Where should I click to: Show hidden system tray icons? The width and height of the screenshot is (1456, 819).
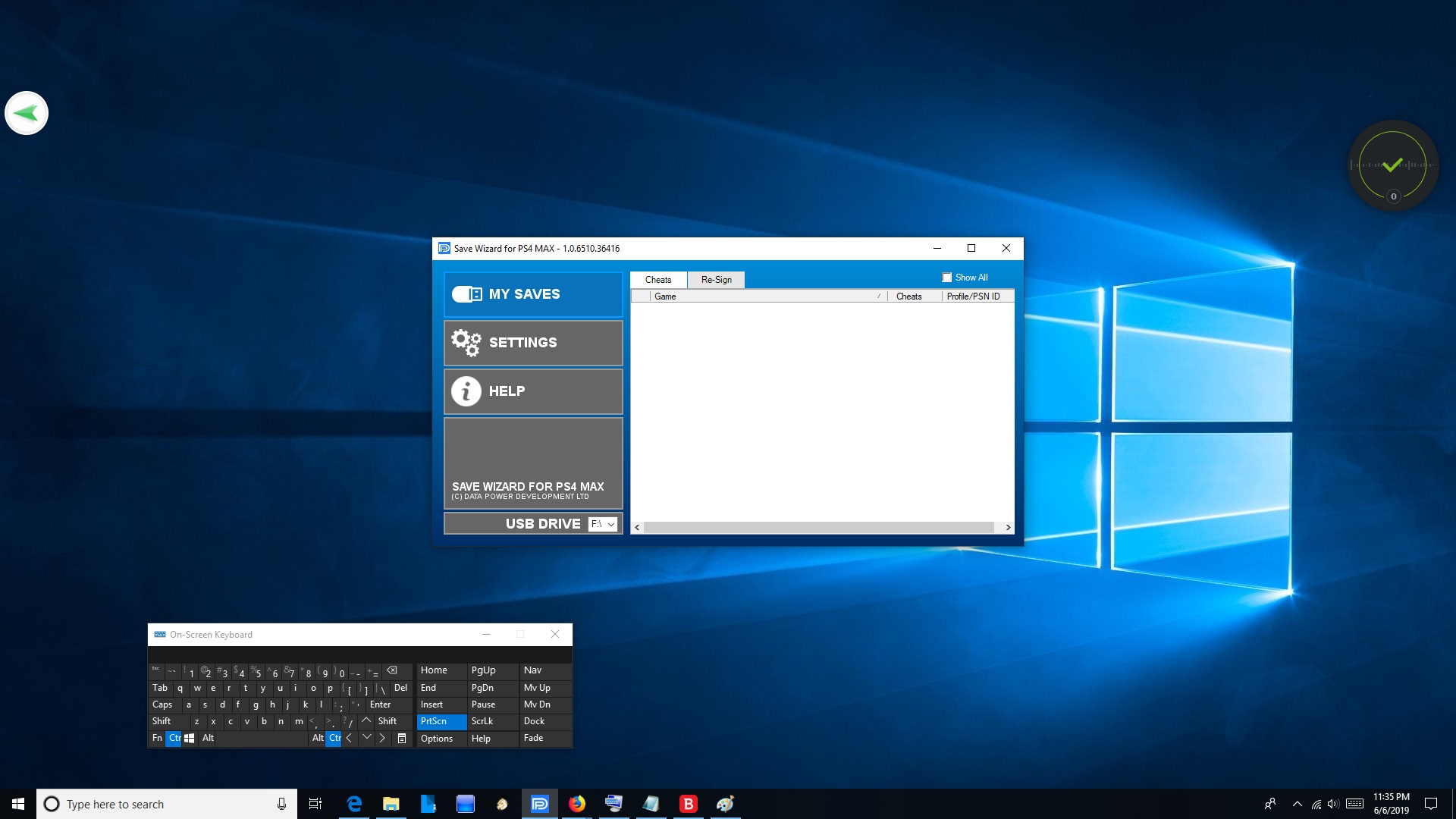click(1298, 804)
